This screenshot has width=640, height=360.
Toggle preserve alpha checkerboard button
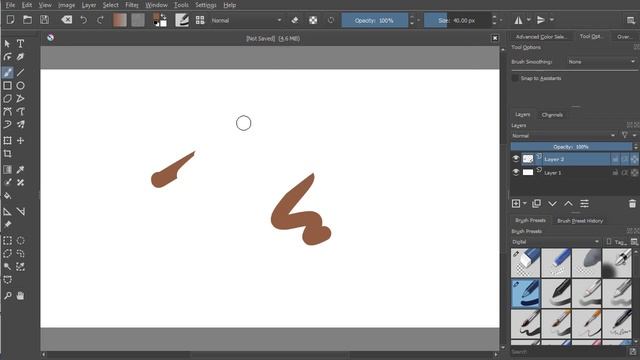click(x=313, y=20)
